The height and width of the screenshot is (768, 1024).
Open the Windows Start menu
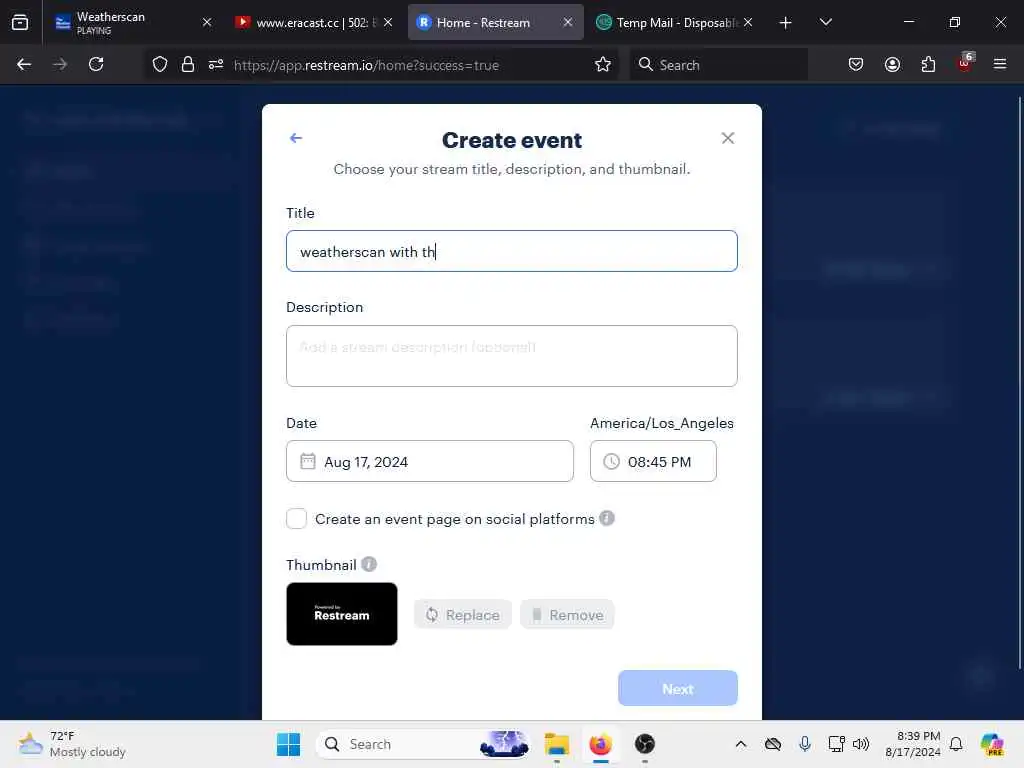(288, 744)
